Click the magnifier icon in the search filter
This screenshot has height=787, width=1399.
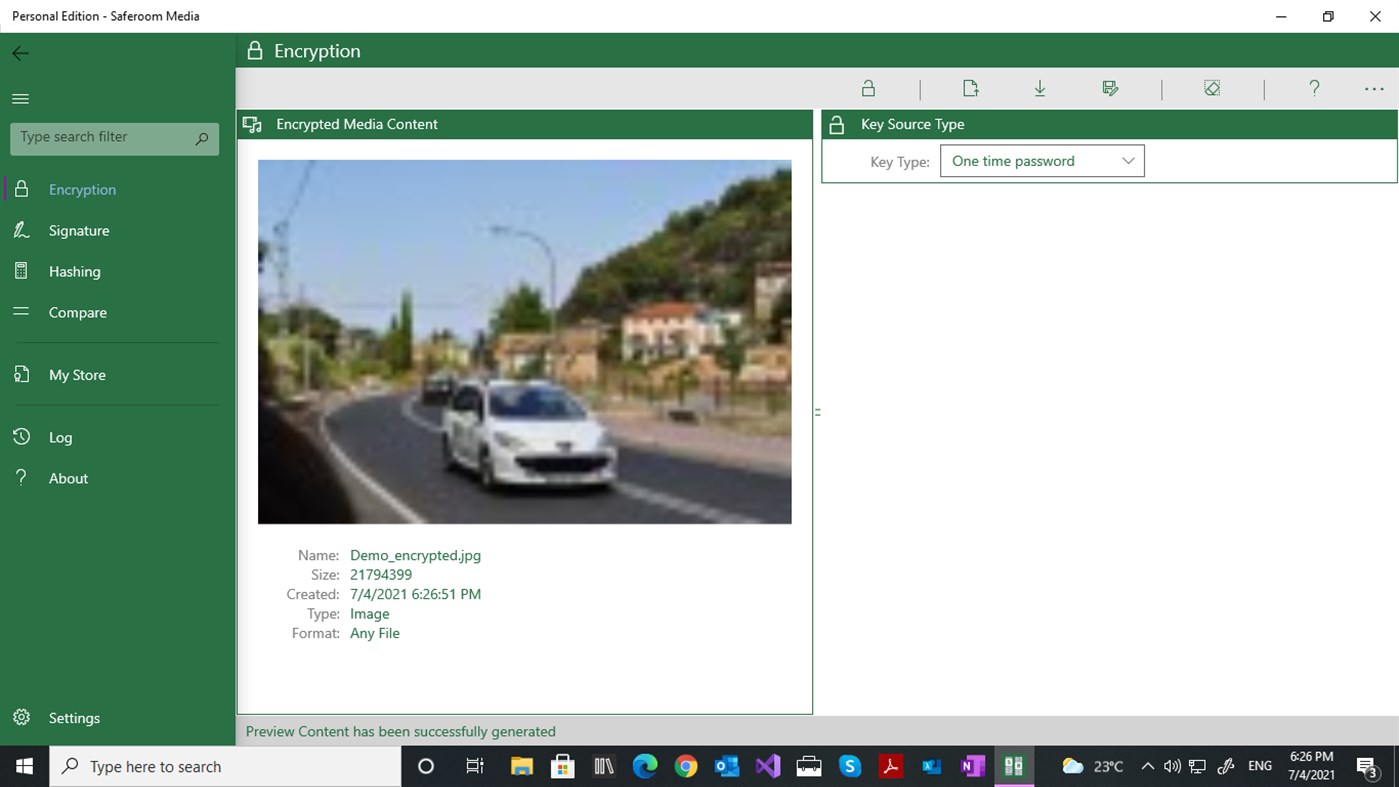(x=201, y=138)
